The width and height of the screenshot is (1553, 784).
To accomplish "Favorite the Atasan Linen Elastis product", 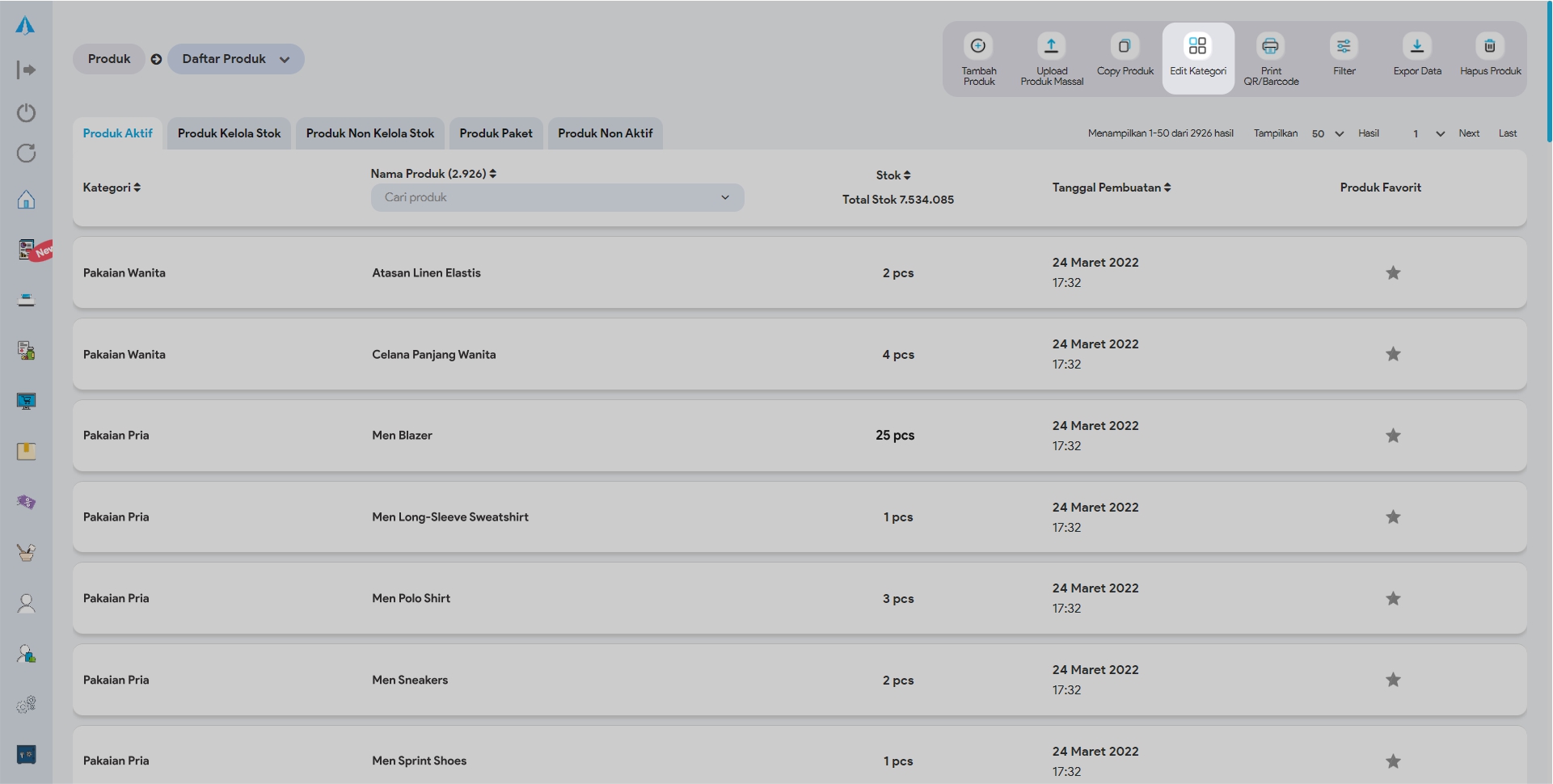I will (1392, 273).
